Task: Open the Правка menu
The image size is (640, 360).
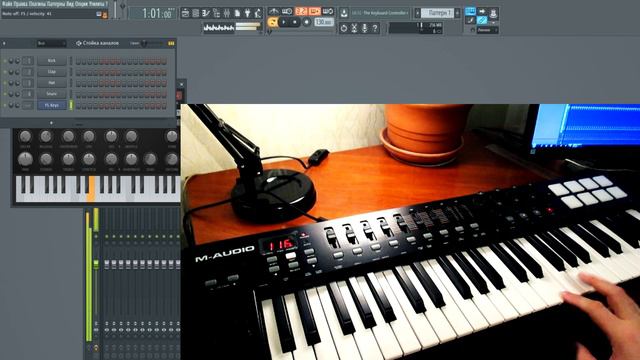Action: coord(21,4)
